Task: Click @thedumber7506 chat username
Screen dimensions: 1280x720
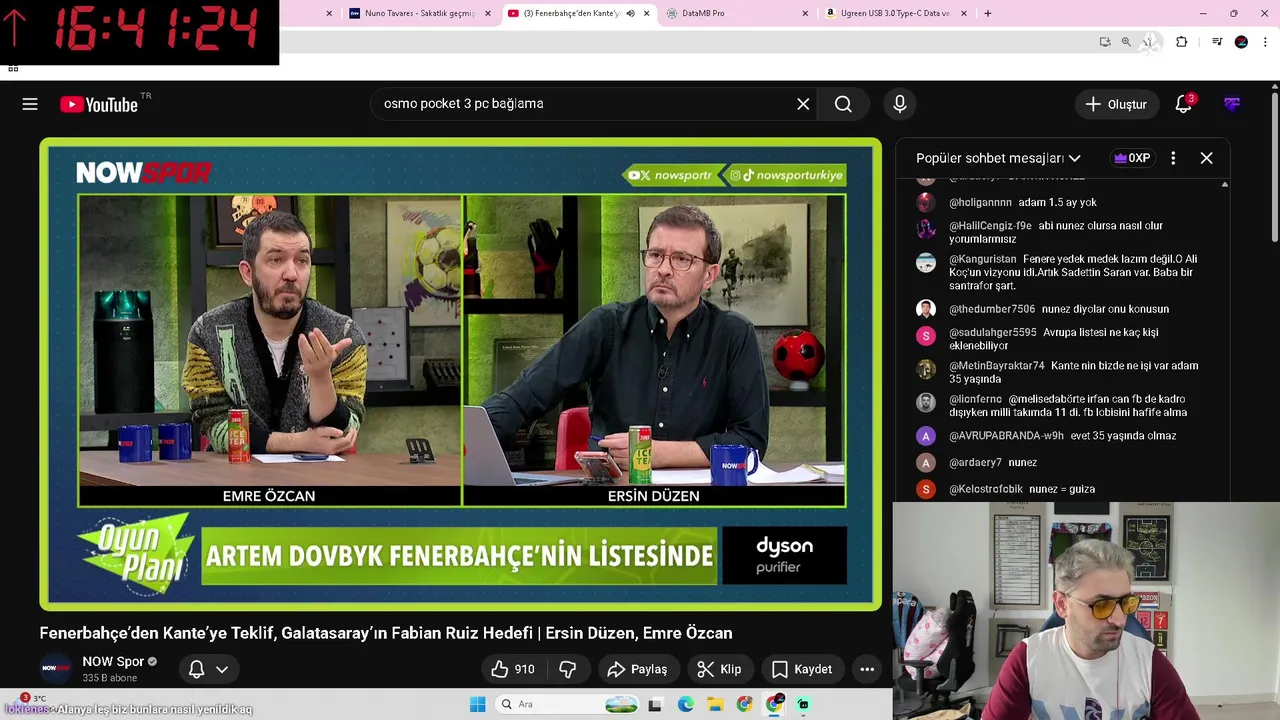Action: 992,309
